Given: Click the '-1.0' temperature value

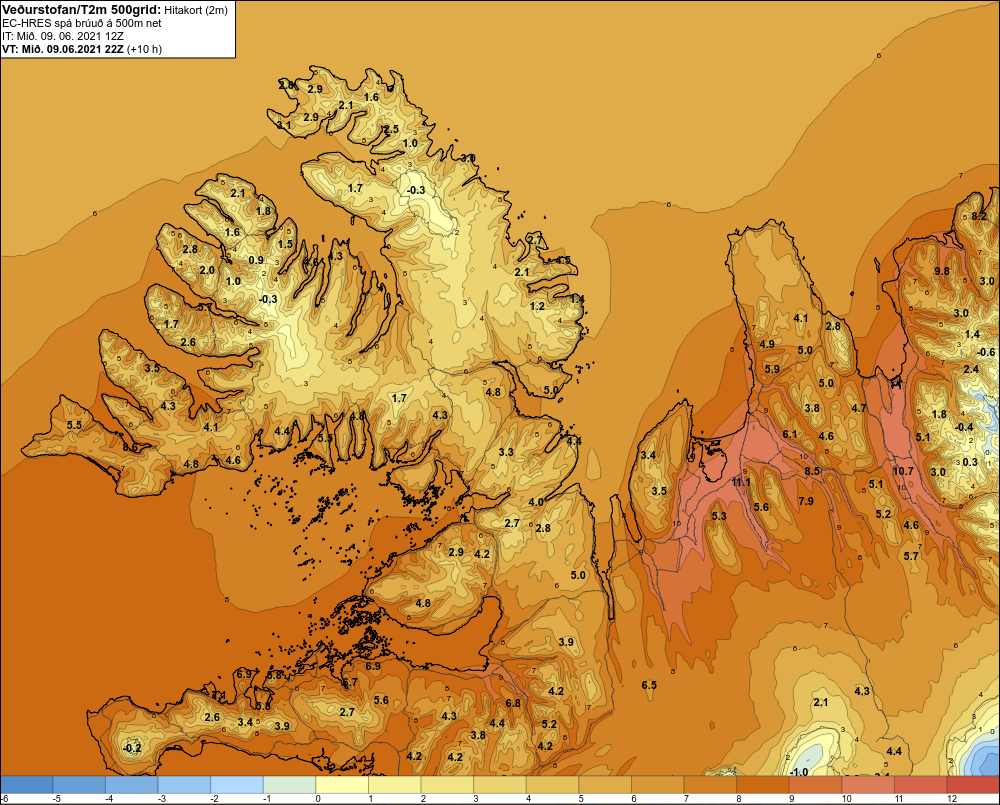Looking at the screenshot, I should click(x=798, y=772).
